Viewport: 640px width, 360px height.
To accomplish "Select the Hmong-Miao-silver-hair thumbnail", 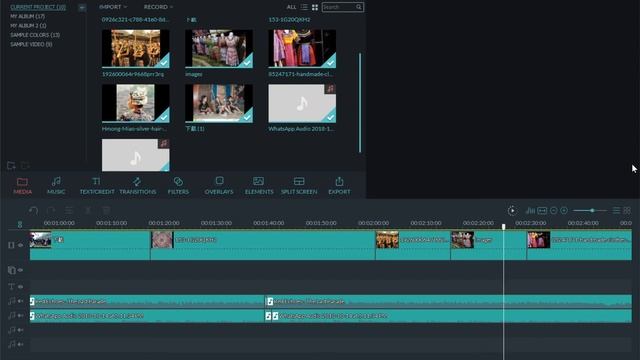I will 136,103.
